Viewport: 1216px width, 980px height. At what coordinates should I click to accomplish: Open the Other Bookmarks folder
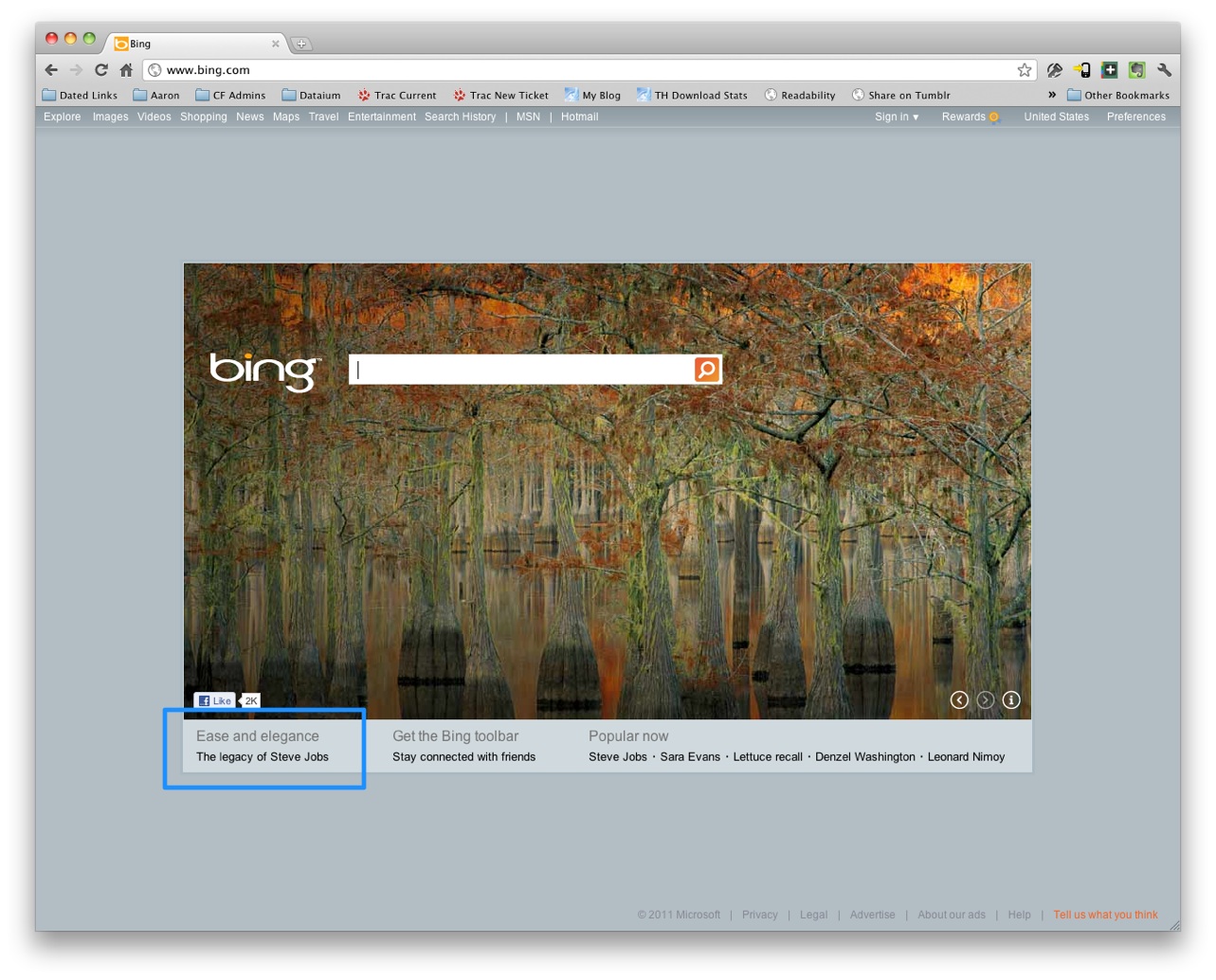[1118, 95]
